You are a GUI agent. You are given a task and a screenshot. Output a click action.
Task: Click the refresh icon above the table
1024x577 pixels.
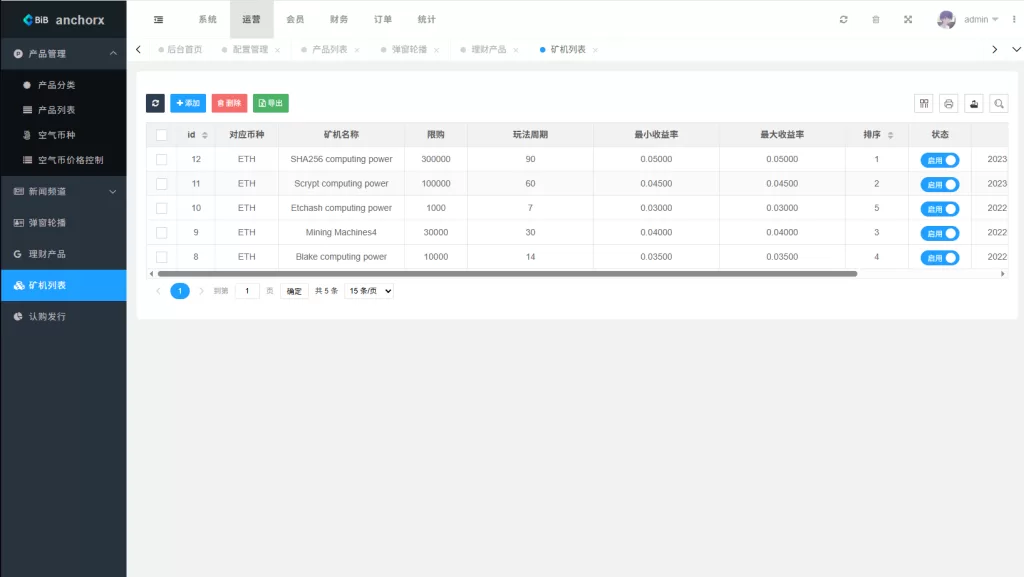click(x=155, y=102)
